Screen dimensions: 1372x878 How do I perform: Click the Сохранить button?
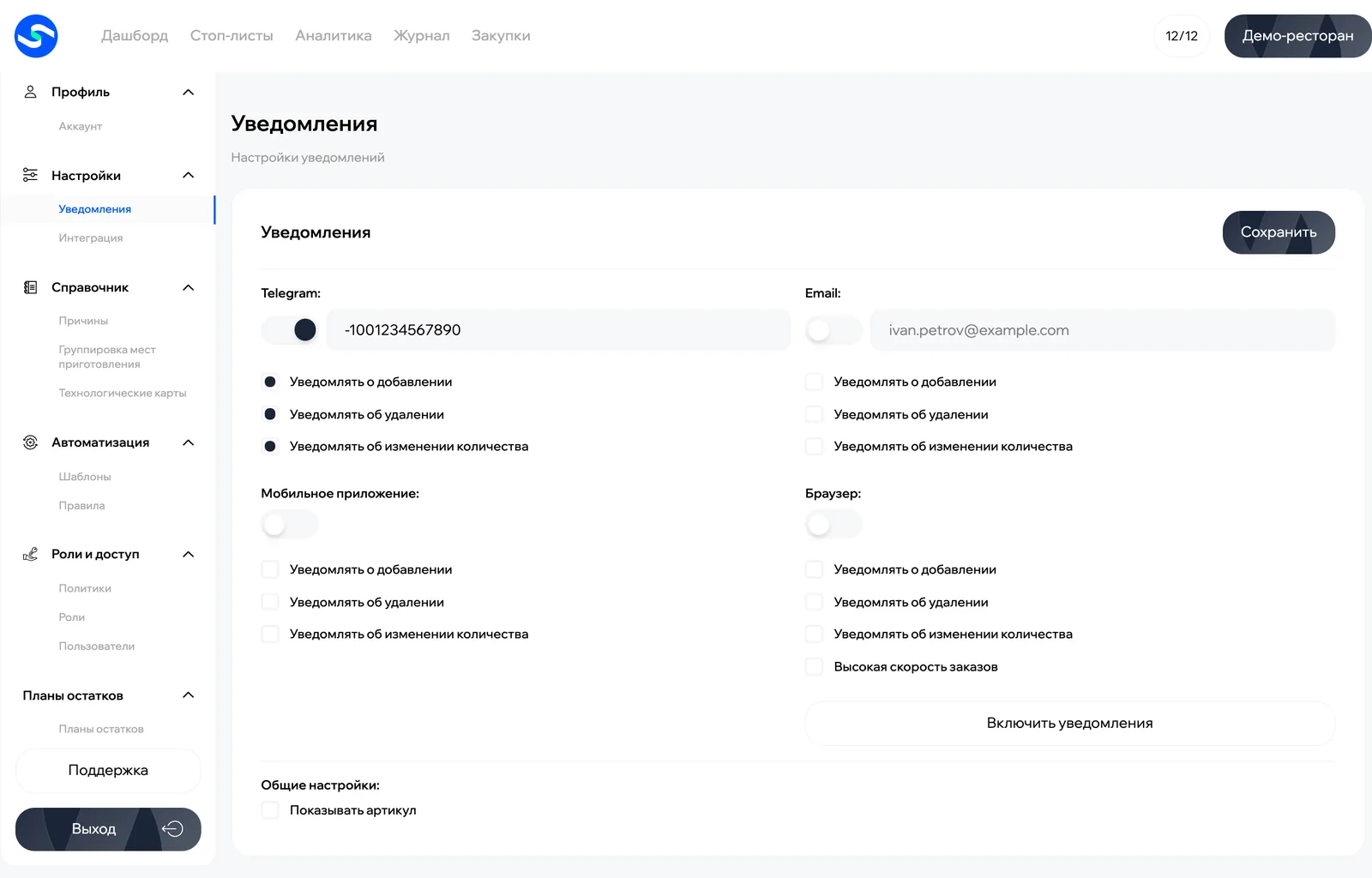click(x=1279, y=232)
